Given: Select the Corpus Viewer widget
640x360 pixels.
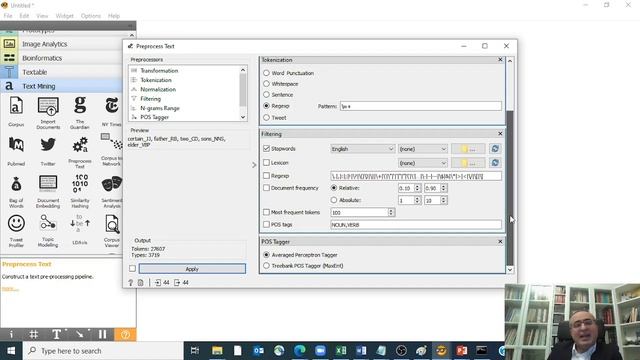Looking at the screenshot, I should pos(111,231).
